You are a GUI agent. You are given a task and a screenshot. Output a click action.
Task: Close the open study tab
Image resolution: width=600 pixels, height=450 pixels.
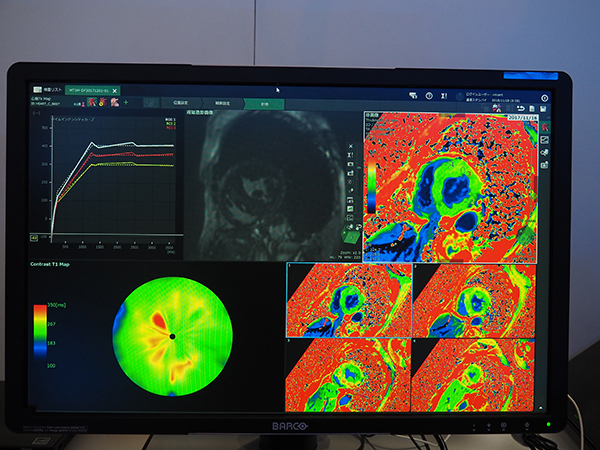pos(115,90)
